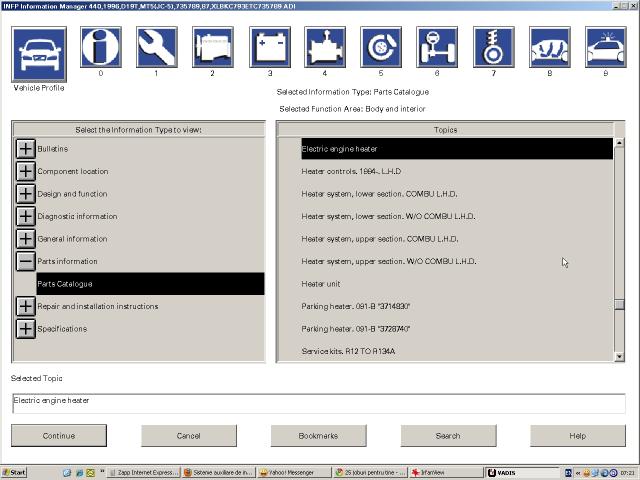Select the Brakes disc icon numbered 5
The height and width of the screenshot is (480, 640).
tap(380, 47)
